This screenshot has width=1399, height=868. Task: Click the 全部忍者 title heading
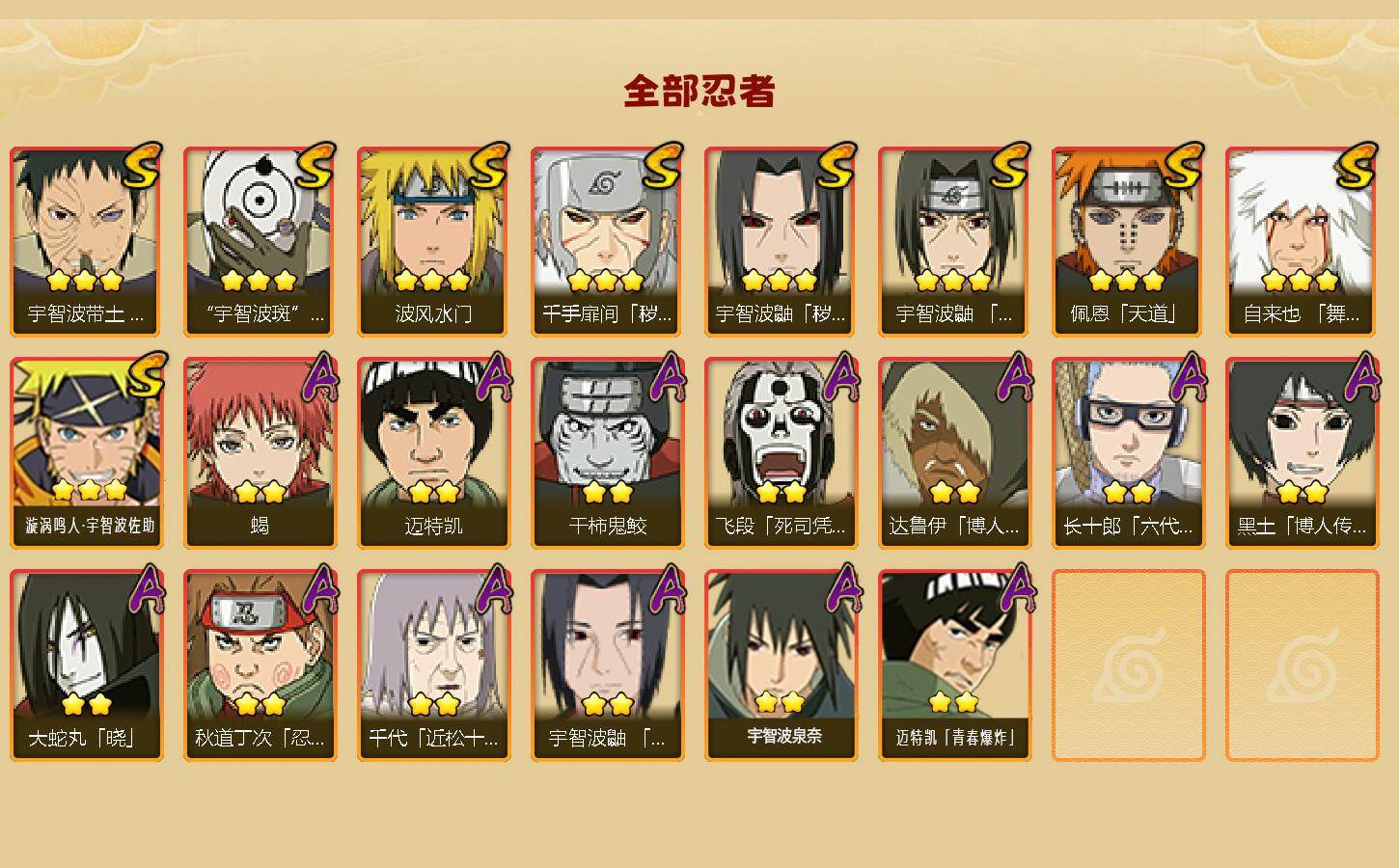(x=699, y=92)
